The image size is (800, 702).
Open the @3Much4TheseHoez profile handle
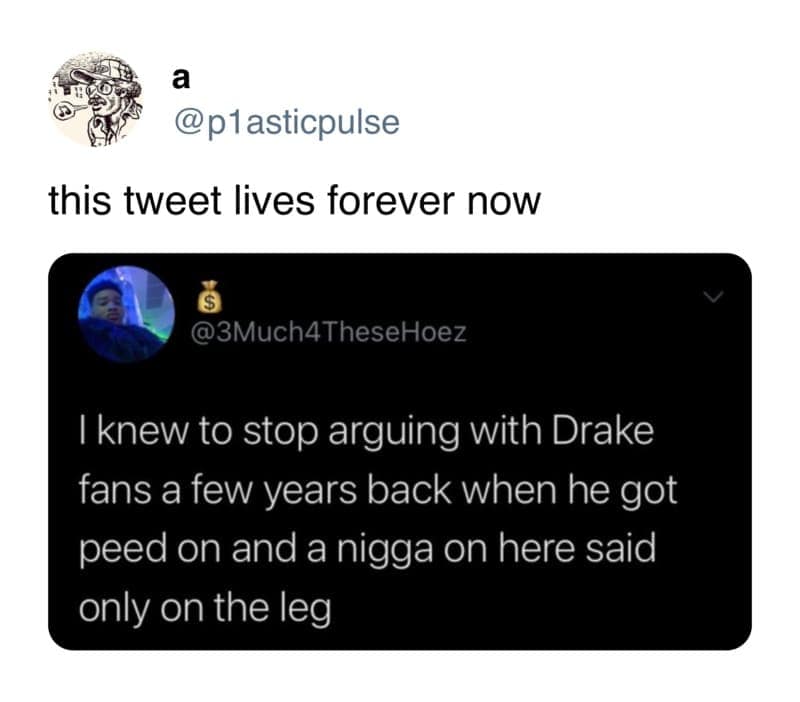pos(329,333)
